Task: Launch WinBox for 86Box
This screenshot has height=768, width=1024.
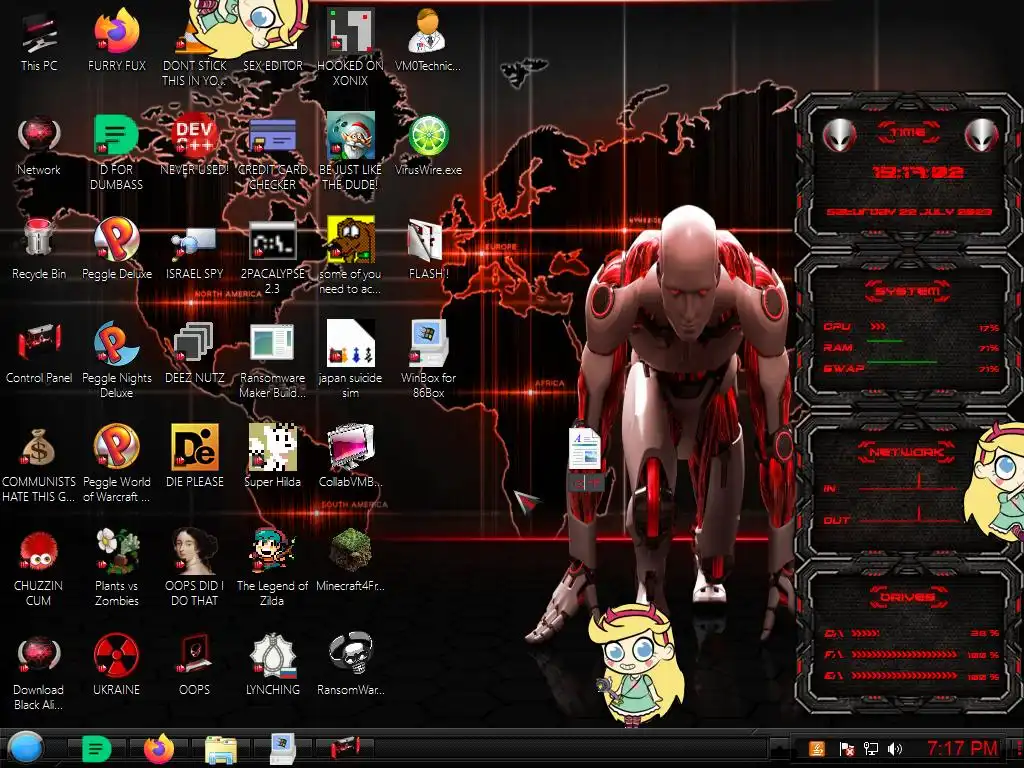Action: point(428,359)
